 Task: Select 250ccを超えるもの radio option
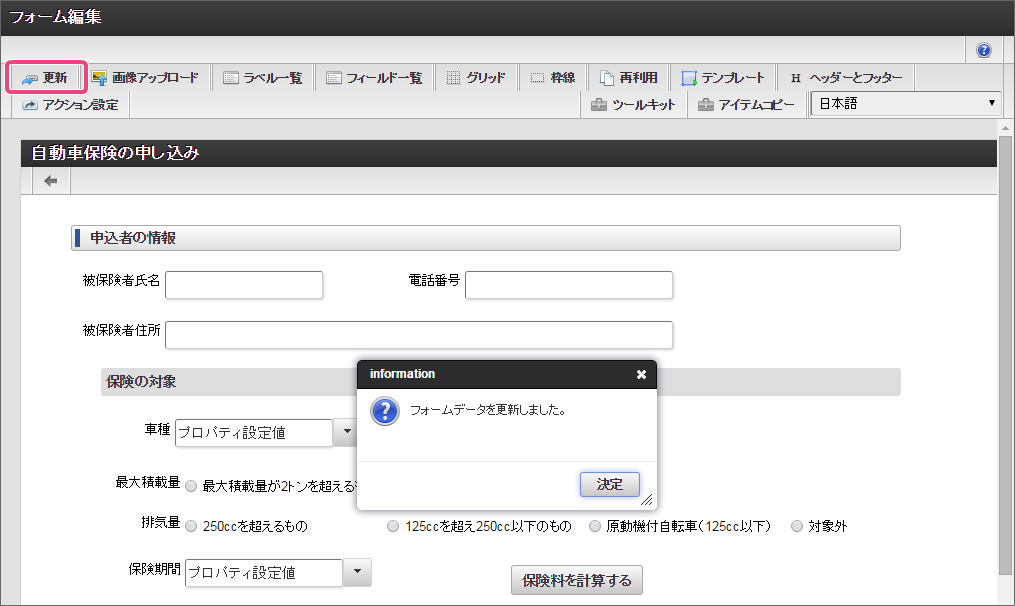click(191, 526)
